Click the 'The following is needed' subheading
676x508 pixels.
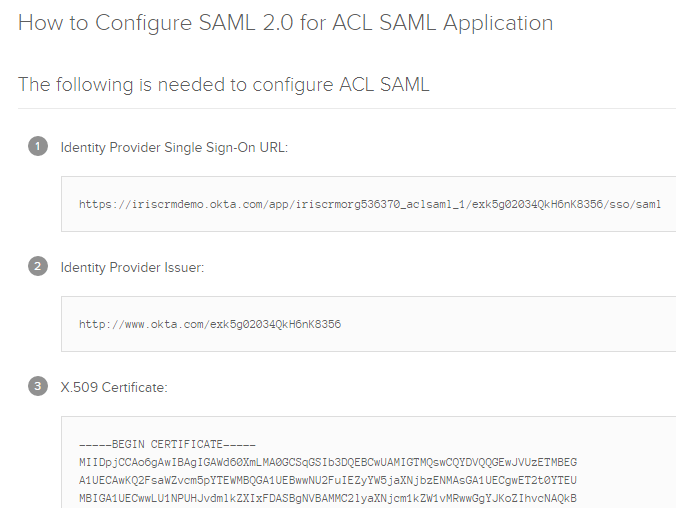pyautogui.click(x=224, y=85)
